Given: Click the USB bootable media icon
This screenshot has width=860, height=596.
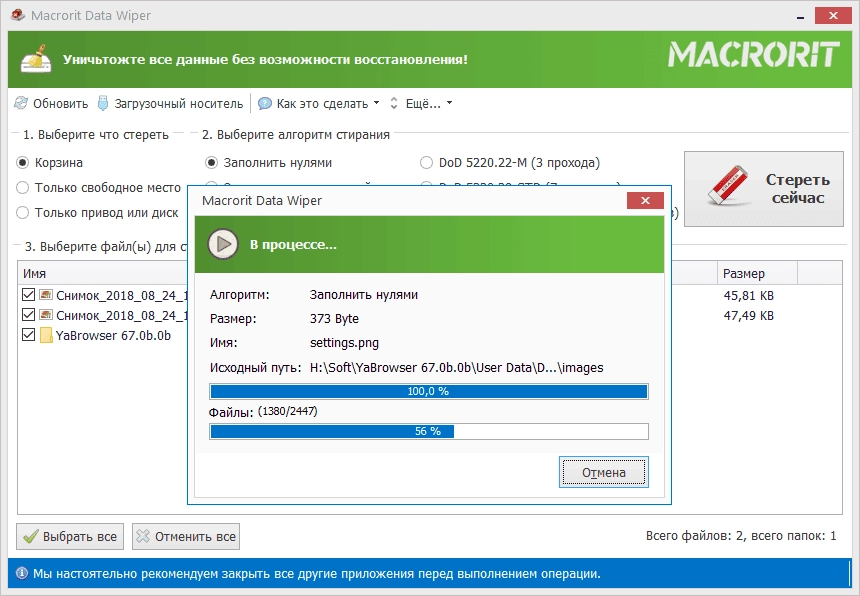Looking at the screenshot, I should (103, 103).
